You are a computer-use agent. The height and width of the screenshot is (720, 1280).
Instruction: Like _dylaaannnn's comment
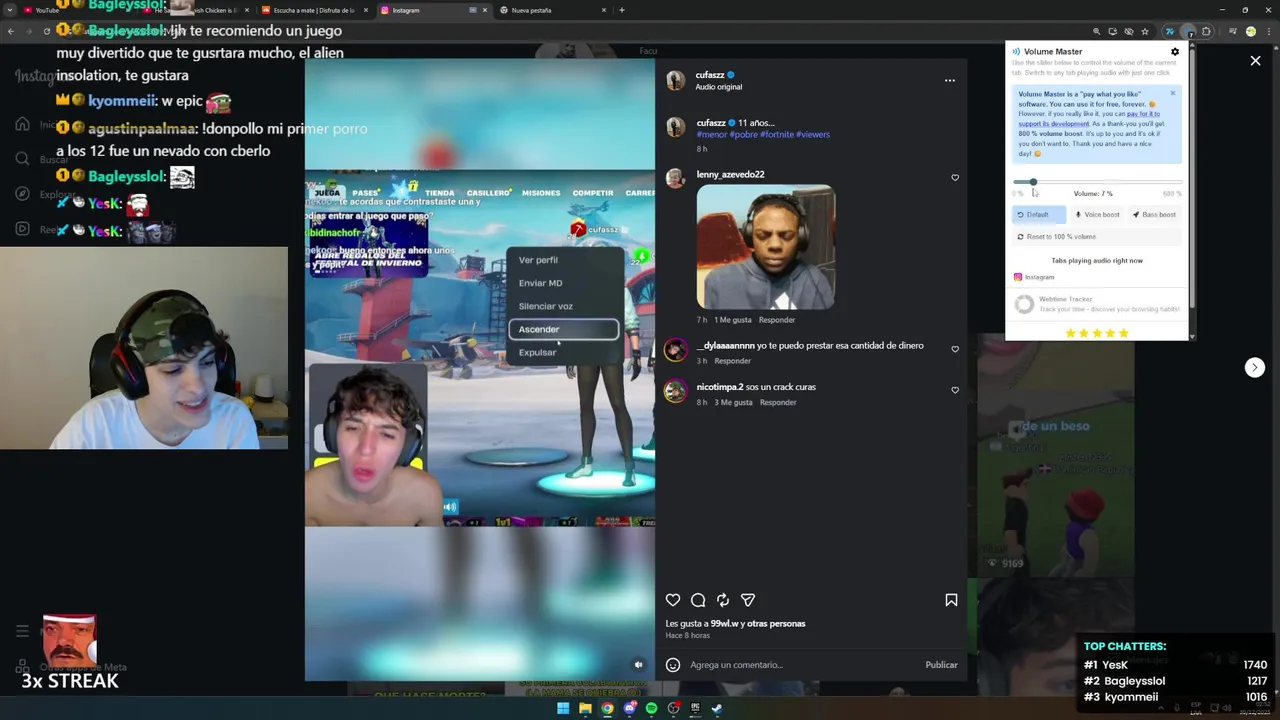[x=955, y=349]
